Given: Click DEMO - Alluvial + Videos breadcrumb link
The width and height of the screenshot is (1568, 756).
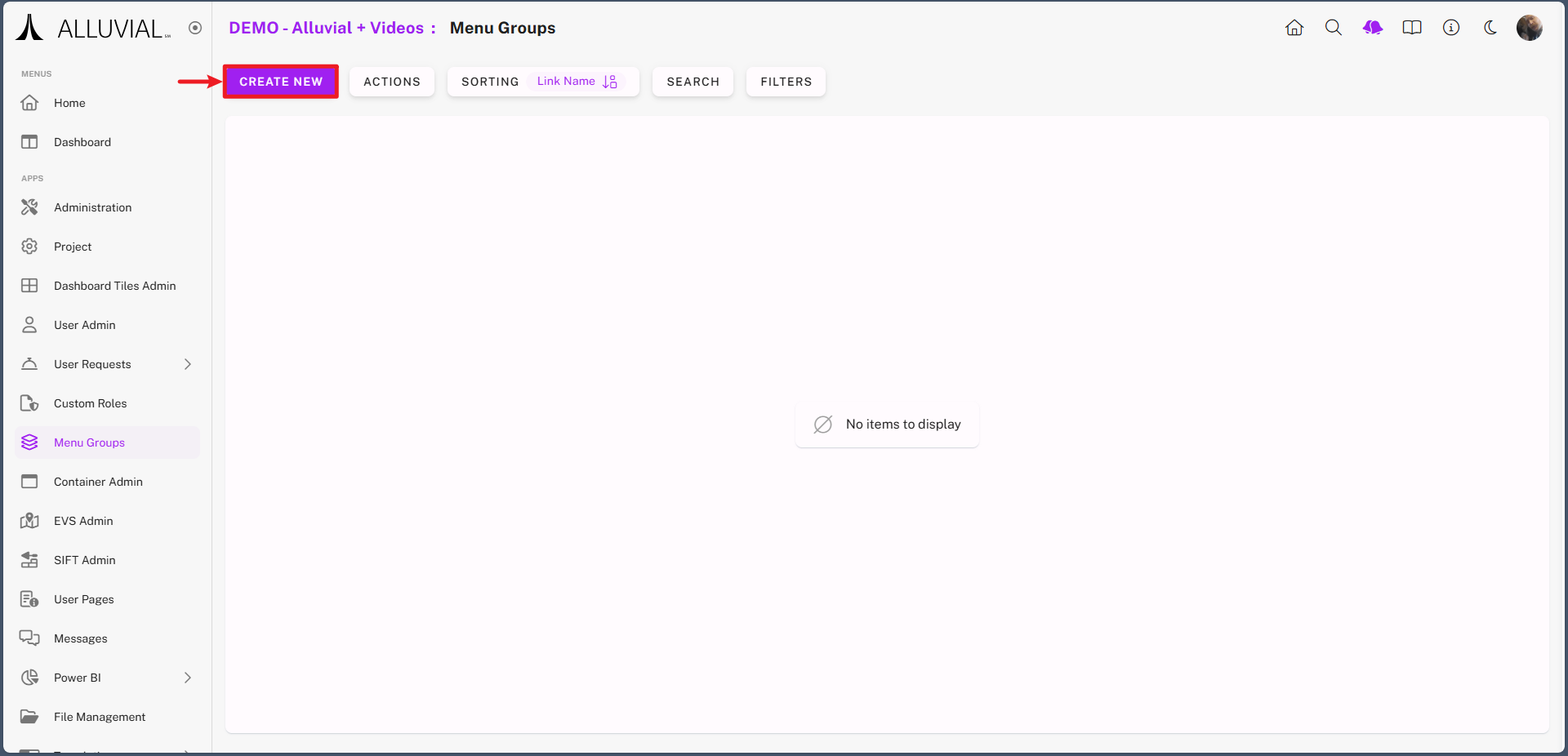Looking at the screenshot, I should (x=326, y=28).
